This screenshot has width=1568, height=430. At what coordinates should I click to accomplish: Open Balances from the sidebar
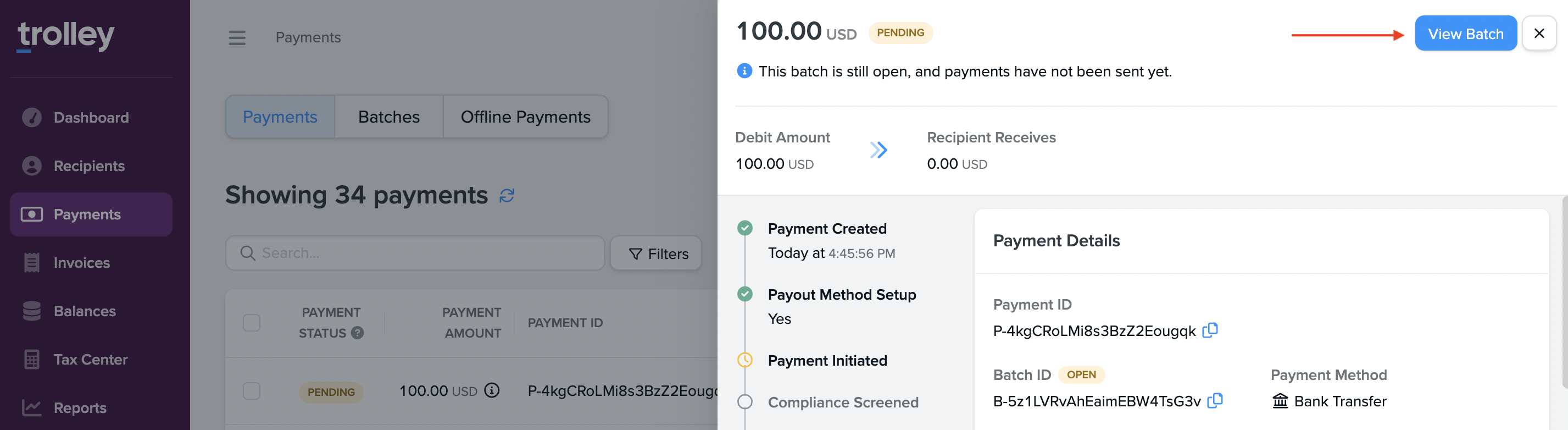pyautogui.click(x=85, y=311)
